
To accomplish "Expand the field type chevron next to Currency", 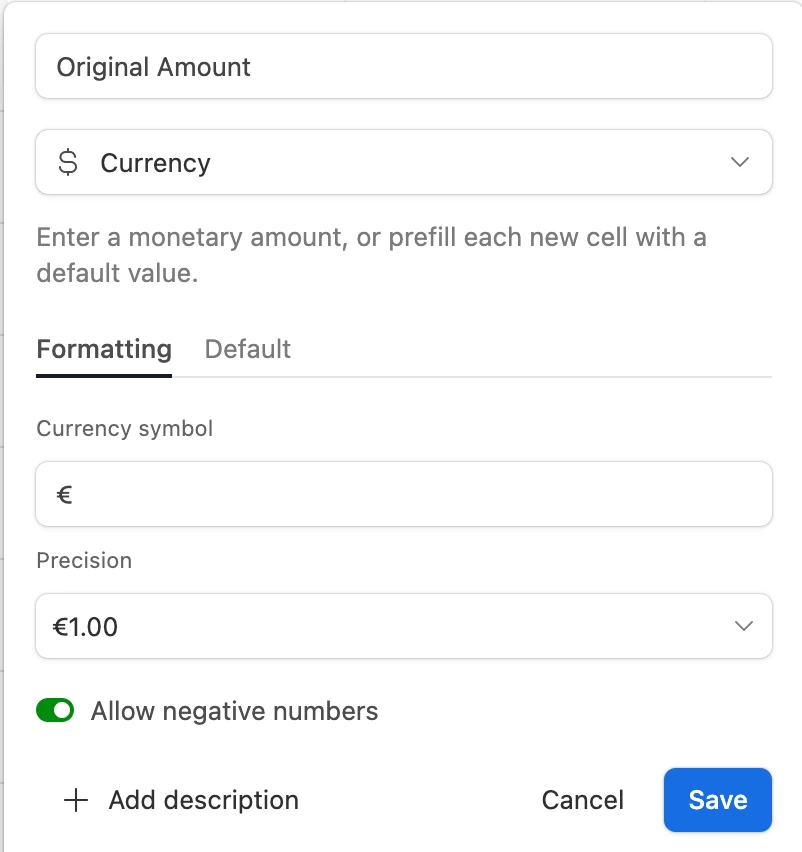I will [x=740, y=162].
